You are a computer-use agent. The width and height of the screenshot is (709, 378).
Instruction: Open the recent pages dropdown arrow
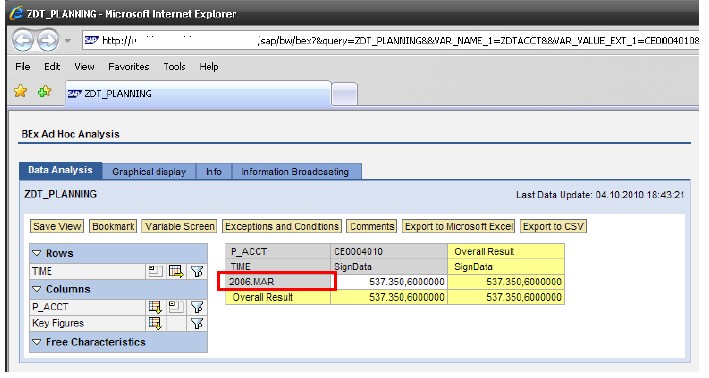point(68,41)
